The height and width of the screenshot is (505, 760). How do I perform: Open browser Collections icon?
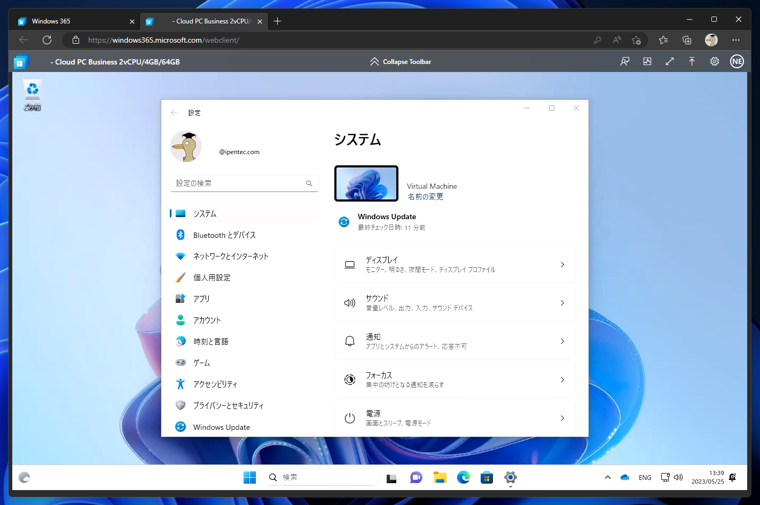(x=686, y=40)
